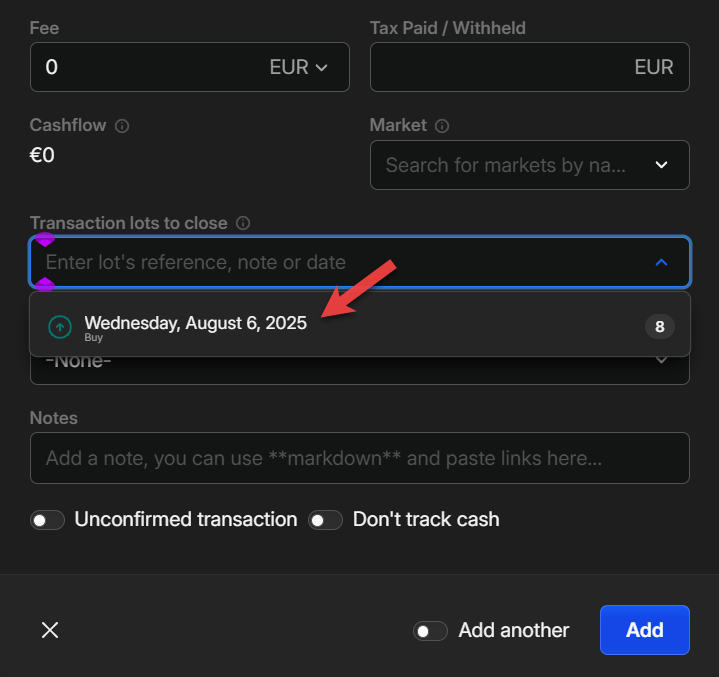Expand the Market search dropdown chevron

click(x=661, y=165)
